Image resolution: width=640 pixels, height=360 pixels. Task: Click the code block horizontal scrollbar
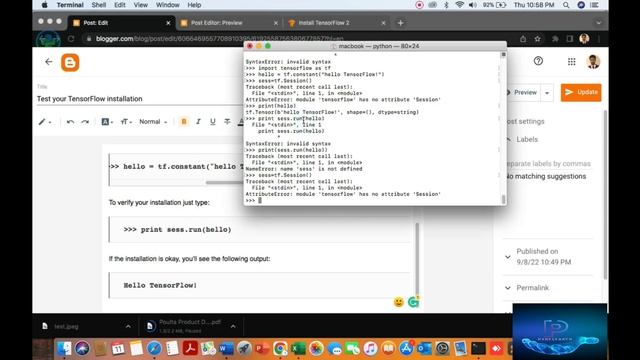pos(224,182)
